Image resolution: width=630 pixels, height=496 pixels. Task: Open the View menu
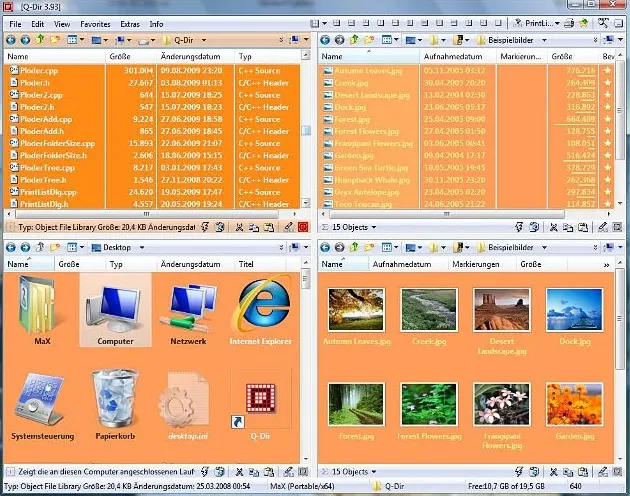[62, 24]
